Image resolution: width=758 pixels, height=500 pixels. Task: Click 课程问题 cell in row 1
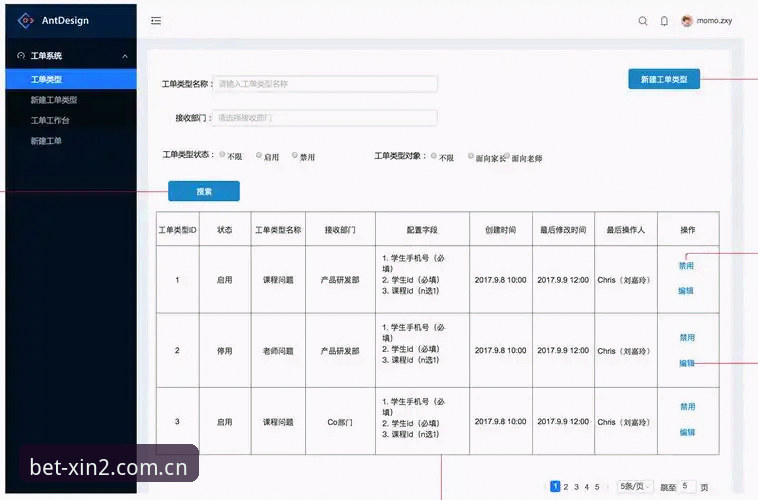click(x=278, y=279)
